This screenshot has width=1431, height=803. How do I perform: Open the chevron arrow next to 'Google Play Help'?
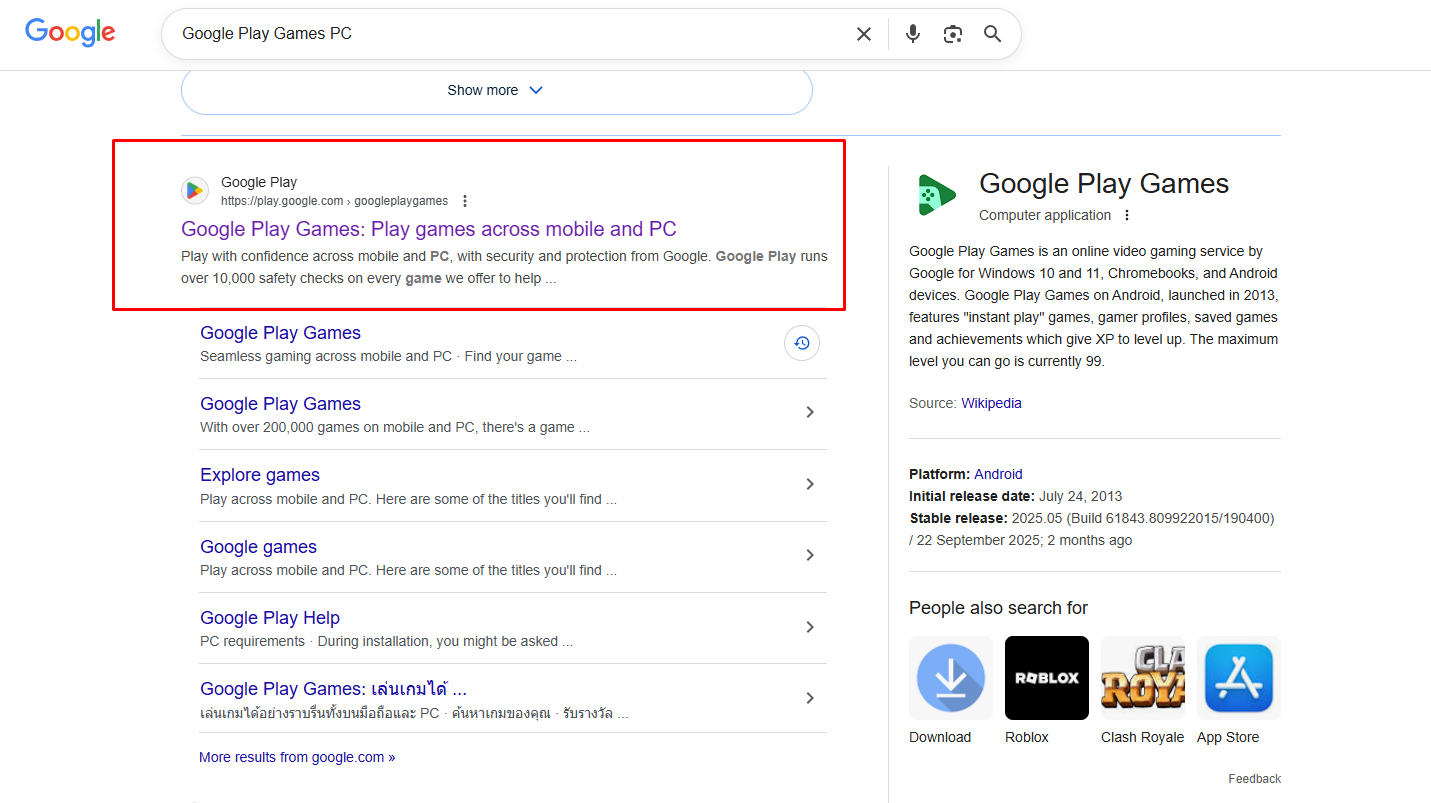[x=810, y=627]
